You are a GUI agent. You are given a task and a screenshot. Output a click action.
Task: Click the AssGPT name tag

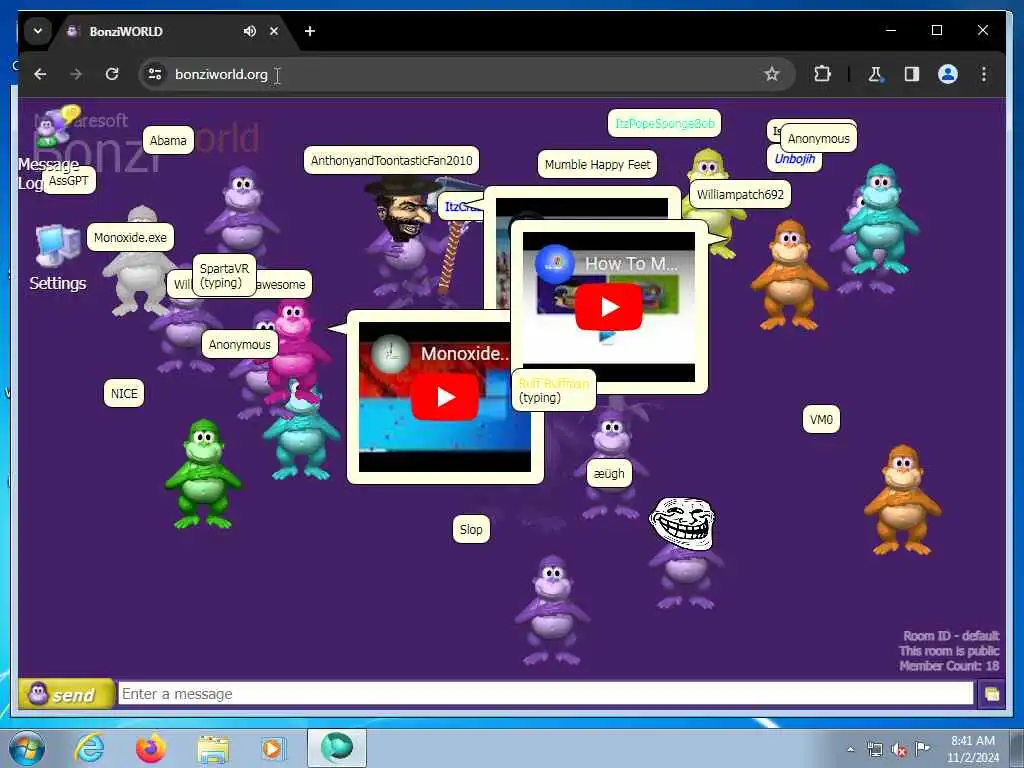pyautogui.click(x=69, y=180)
